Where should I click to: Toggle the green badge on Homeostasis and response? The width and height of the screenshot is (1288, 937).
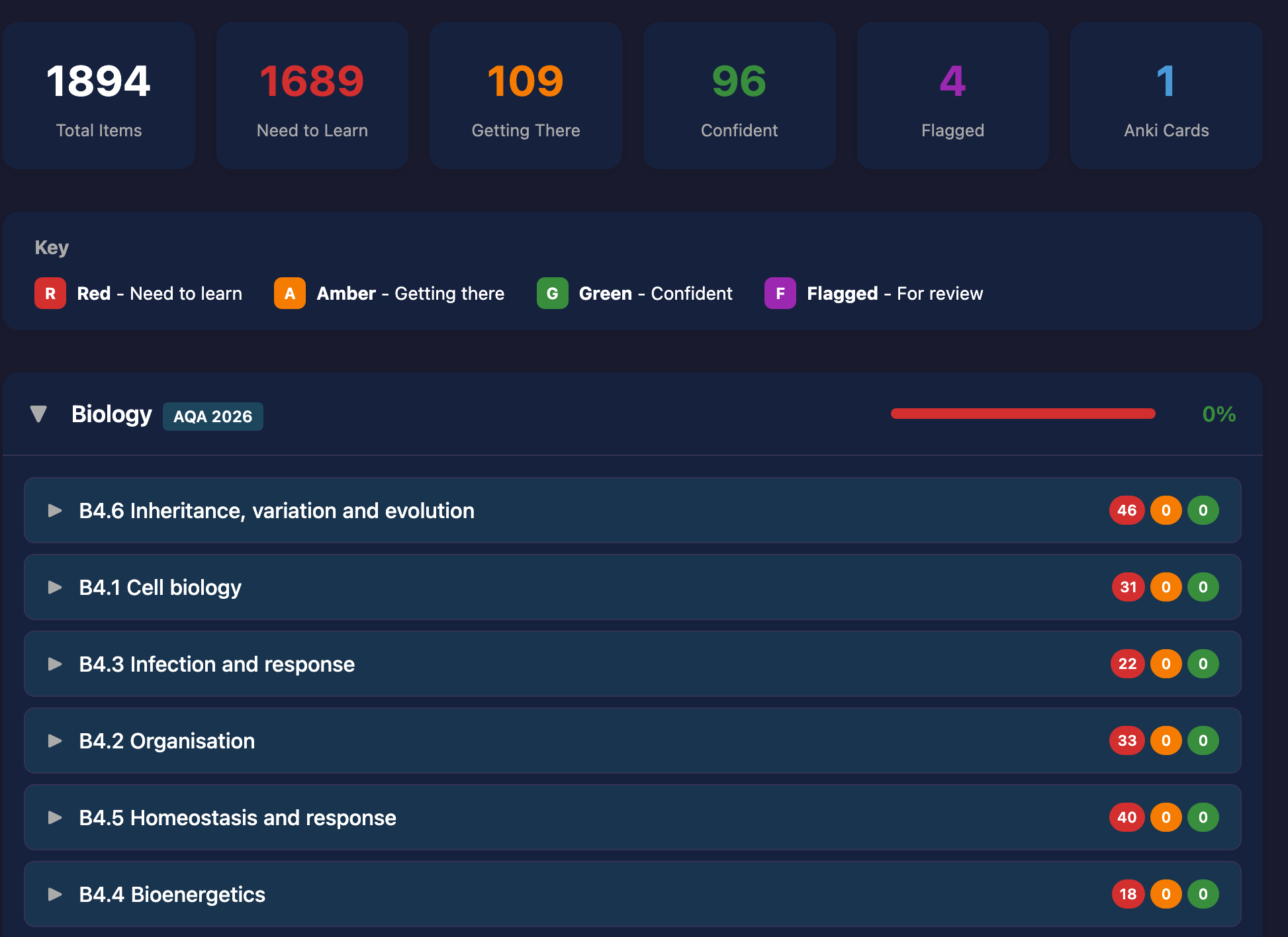coord(1204,817)
